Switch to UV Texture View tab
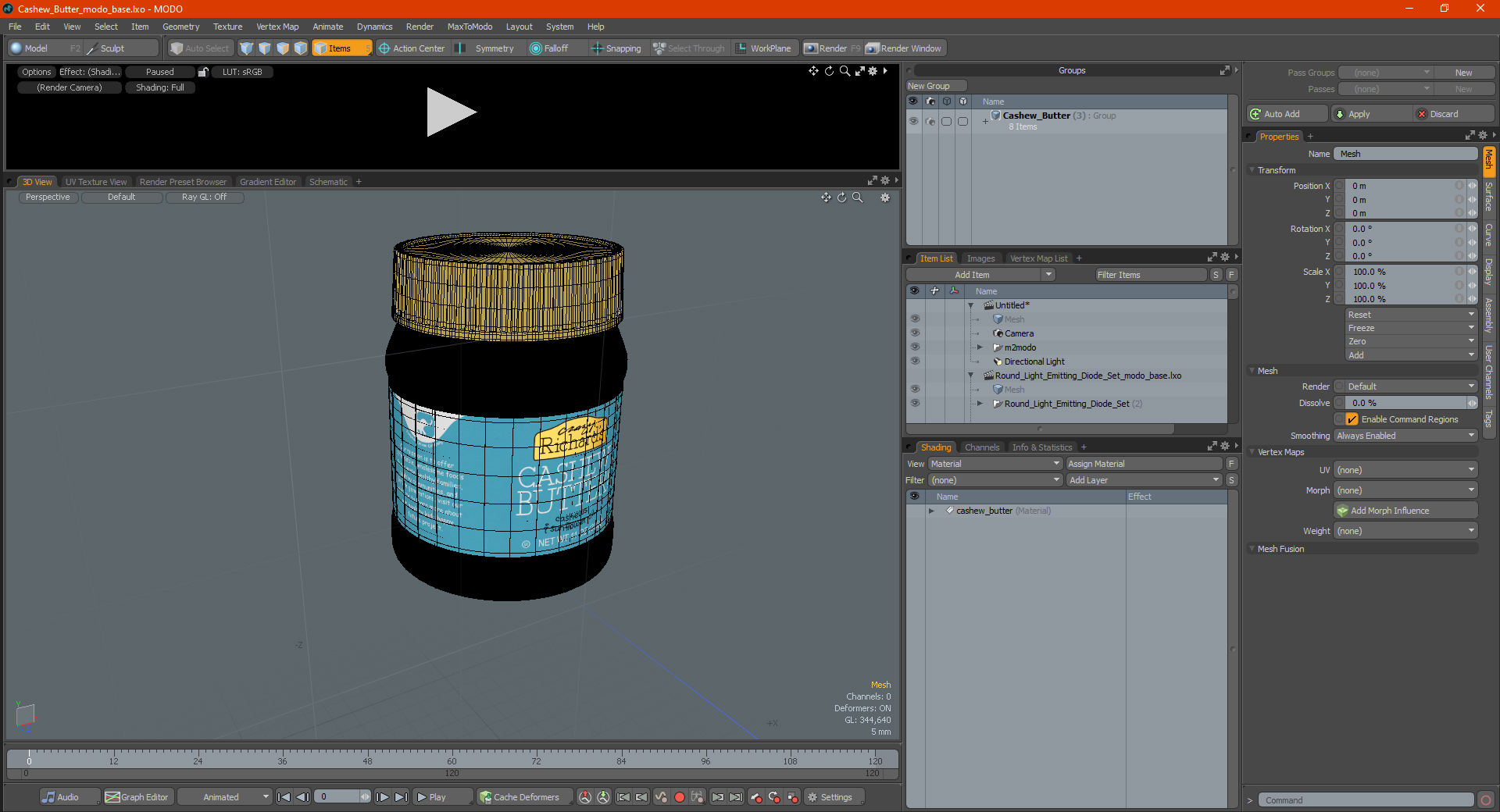 click(x=95, y=182)
